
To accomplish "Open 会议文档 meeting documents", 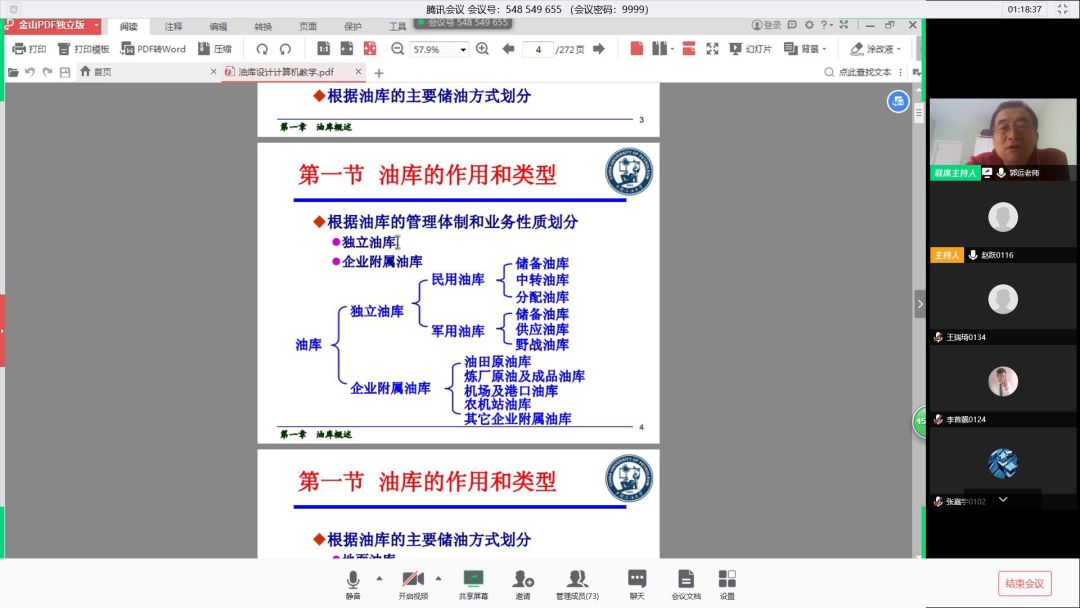I will [x=686, y=584].
